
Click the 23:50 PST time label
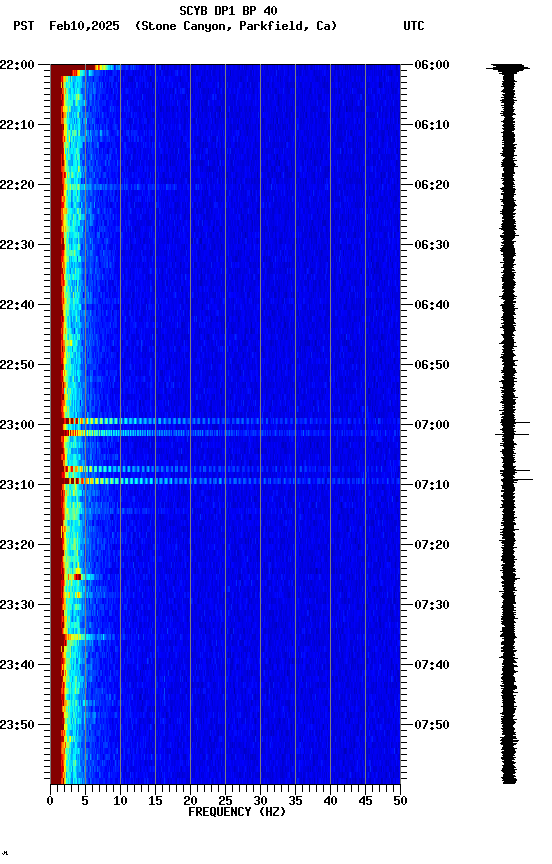click(17, 726)
